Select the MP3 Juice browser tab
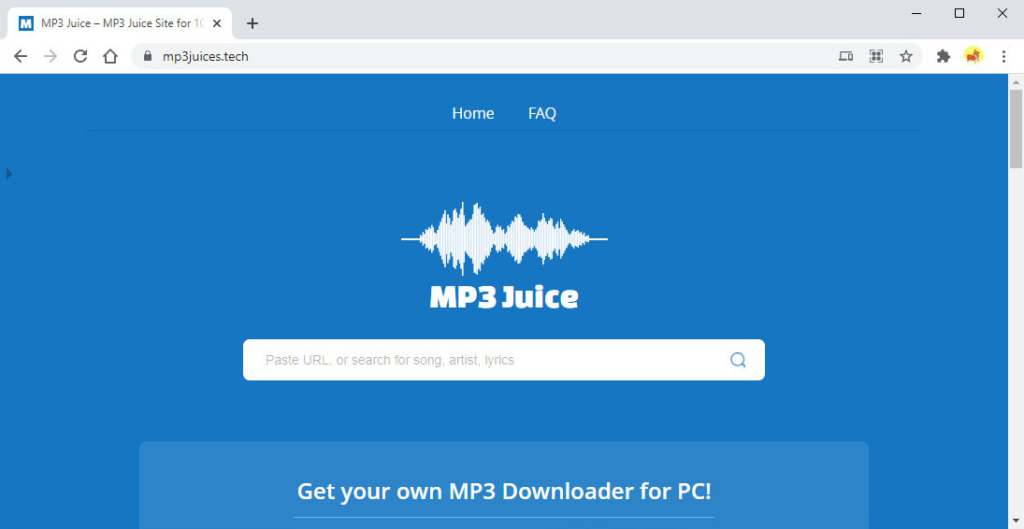This screenshot has width=1024, height=529. (x=119, y=24)
